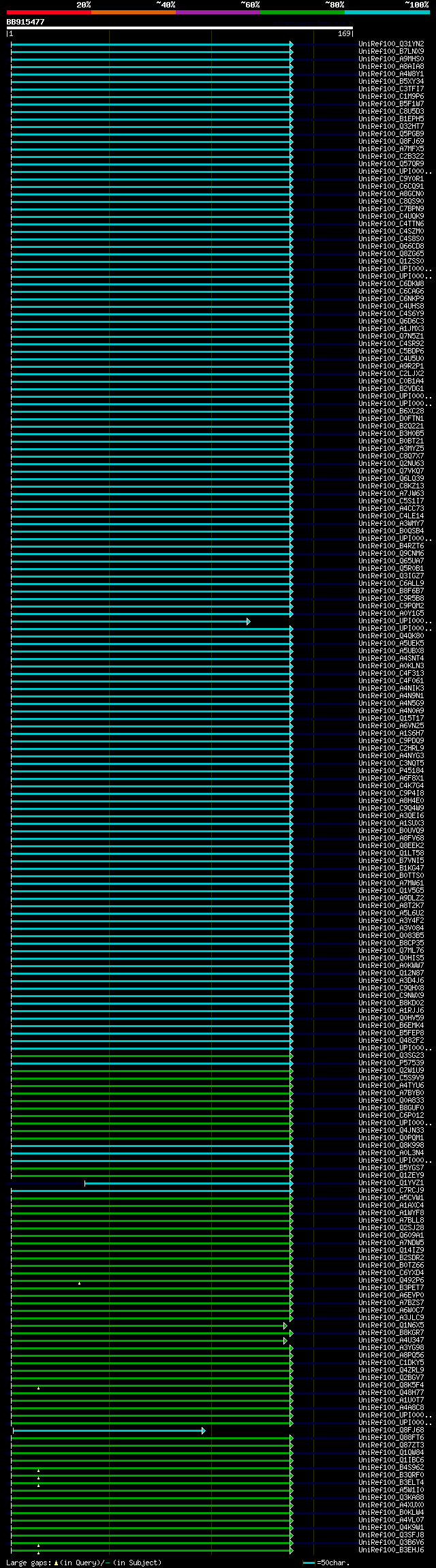Screen dimensions: 436x1568
Task: Select hit label UniRef100_Q2NUG3
Action: pos(391,464)
